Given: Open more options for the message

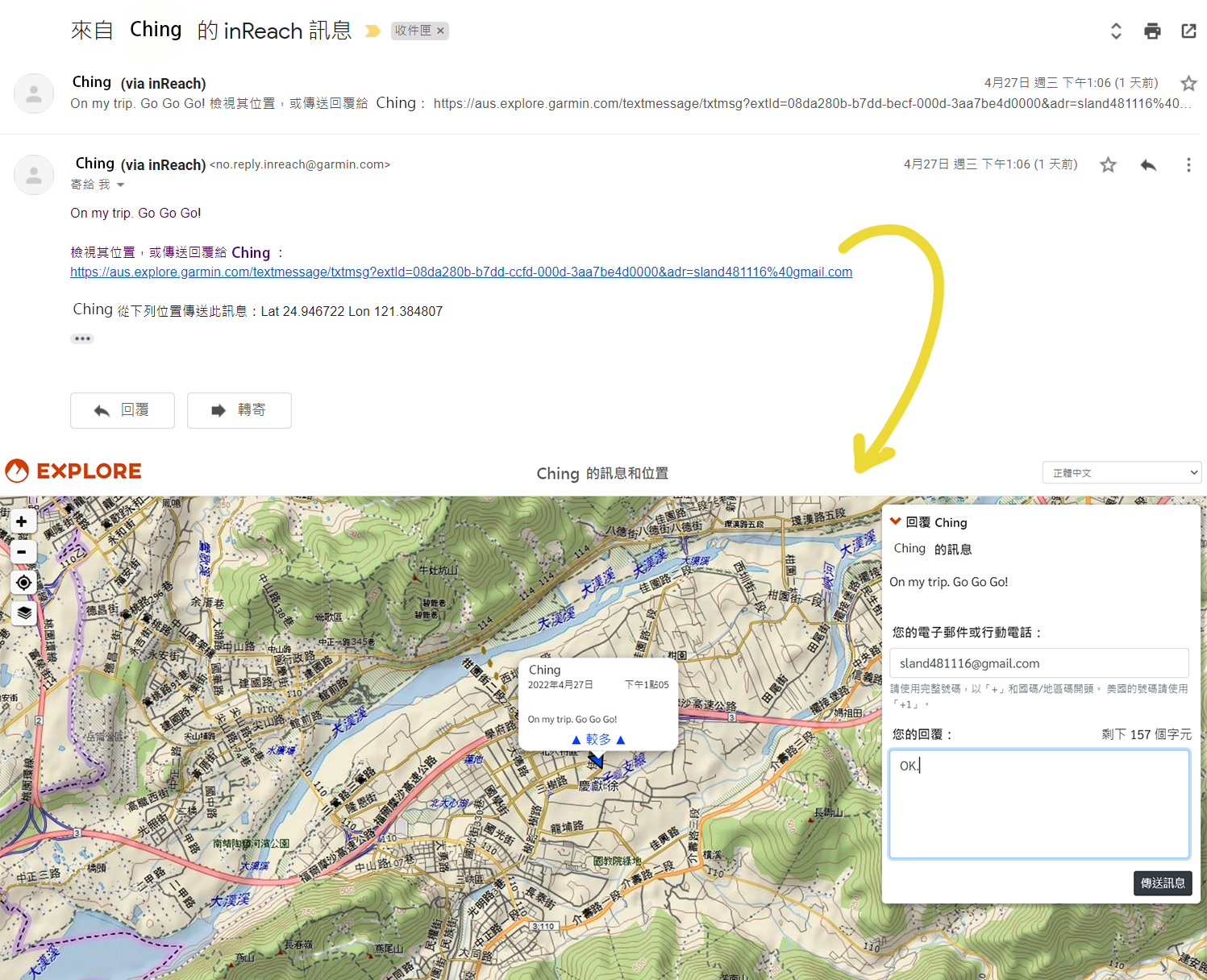Looking at the screenshot, I should [1188, 164].
